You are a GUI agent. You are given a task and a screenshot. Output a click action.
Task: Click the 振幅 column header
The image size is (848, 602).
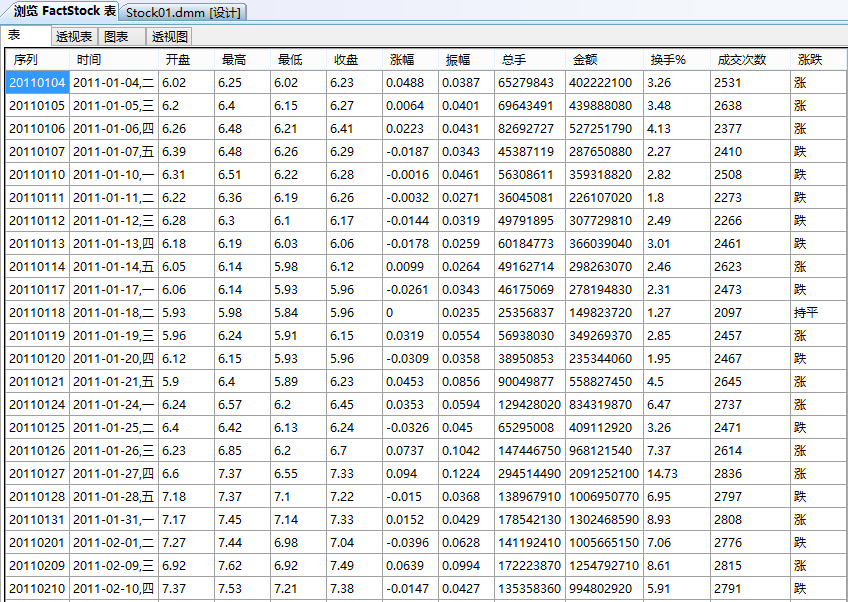467,59
